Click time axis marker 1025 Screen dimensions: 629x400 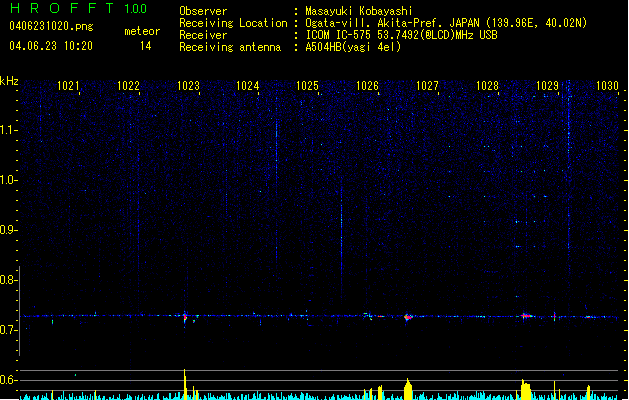coord(308,86)
